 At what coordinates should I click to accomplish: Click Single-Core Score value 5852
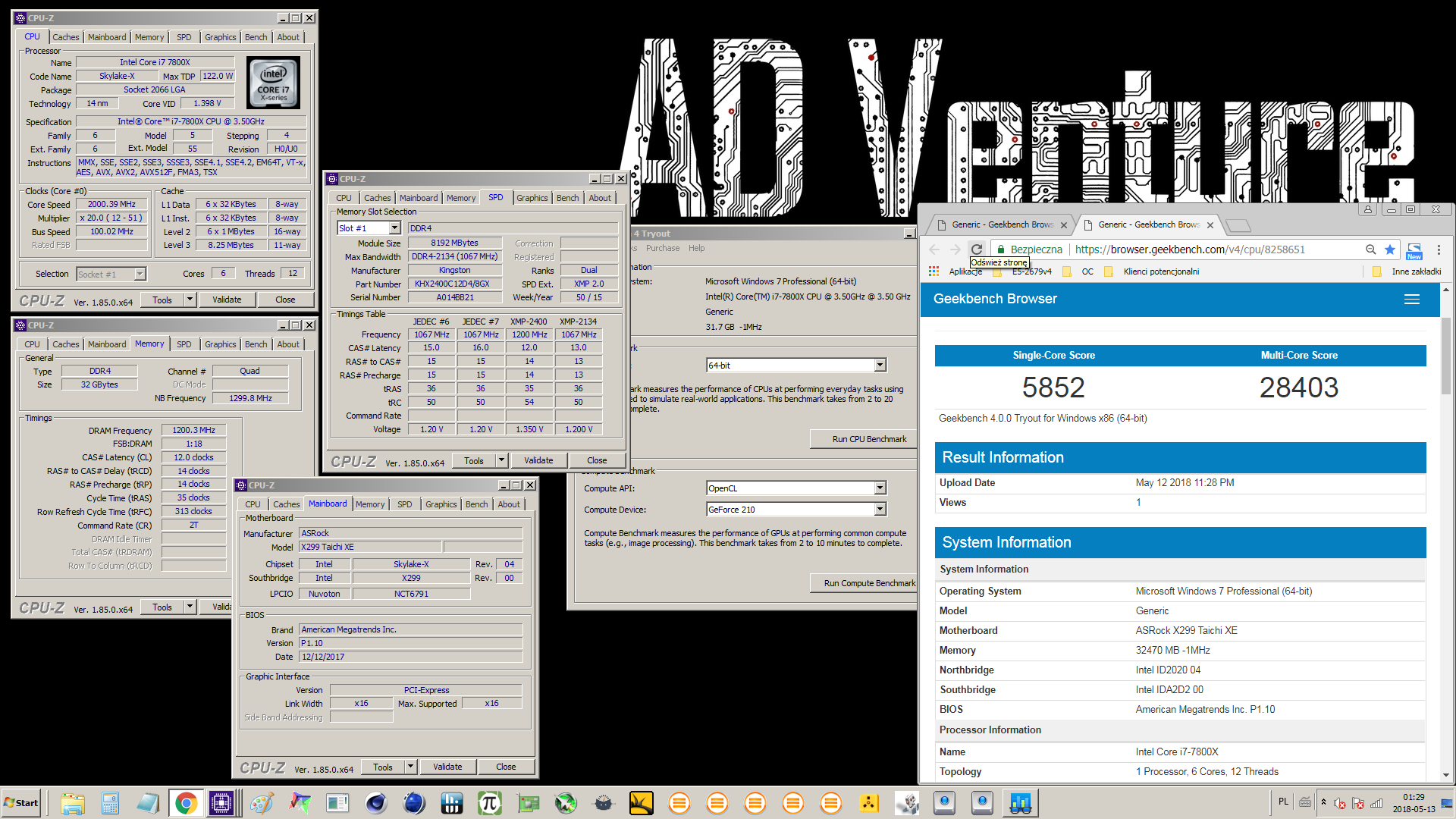(x=1053, y=388)
